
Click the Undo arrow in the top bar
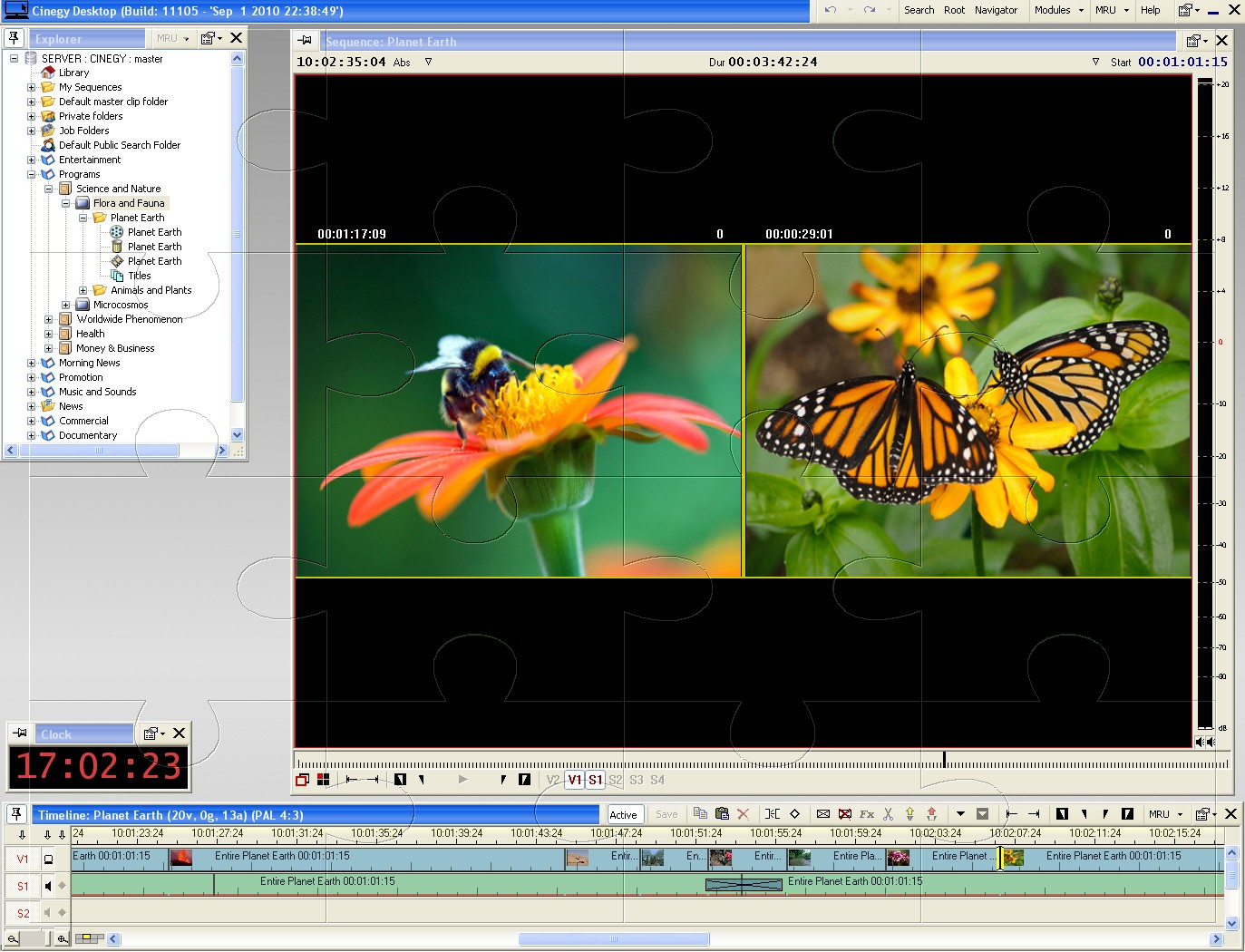pyautogui.click(x=830, y=10)
